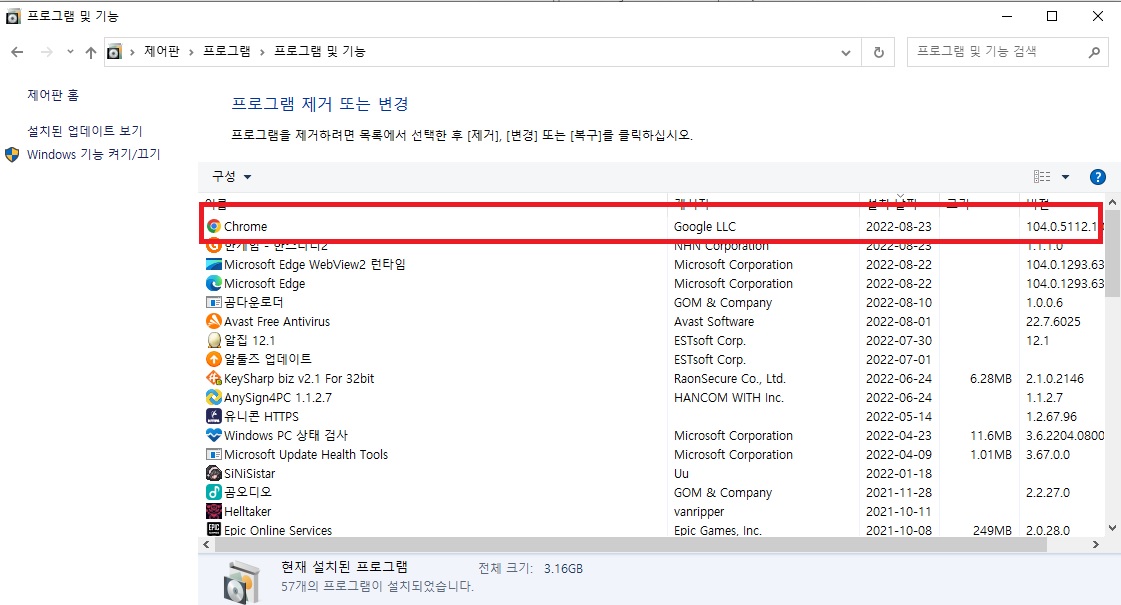
Task: Open 설치된 업데이트 보기 link
Action: 84,131
